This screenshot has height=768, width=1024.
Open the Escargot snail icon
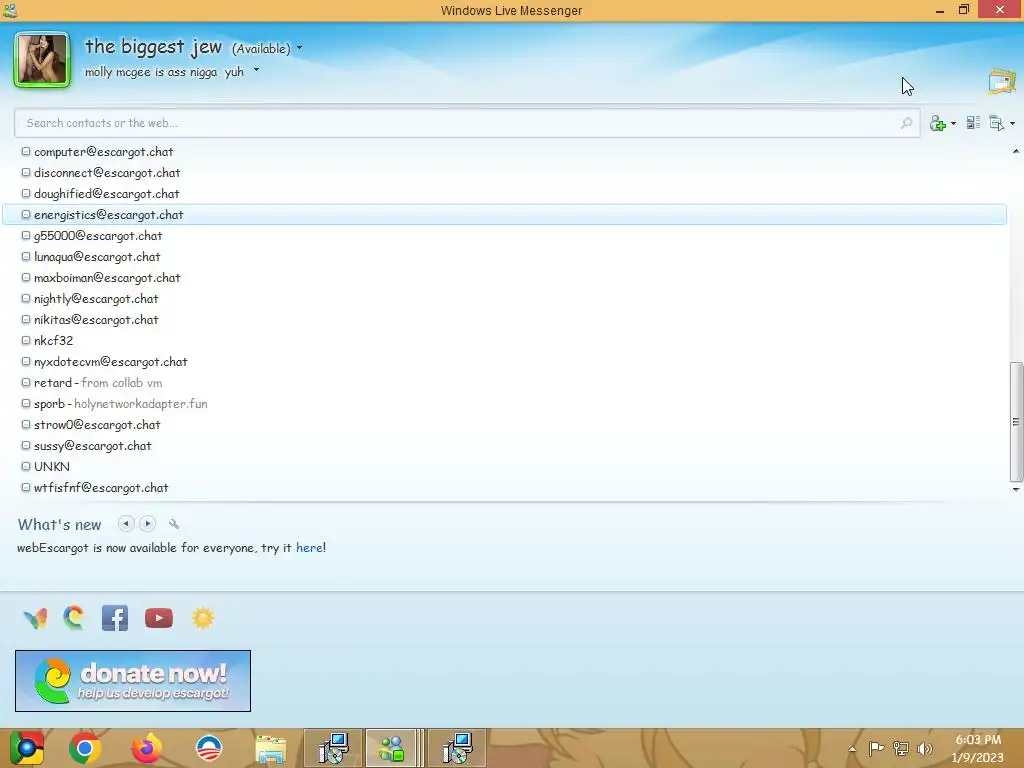[x=74, y=618]
